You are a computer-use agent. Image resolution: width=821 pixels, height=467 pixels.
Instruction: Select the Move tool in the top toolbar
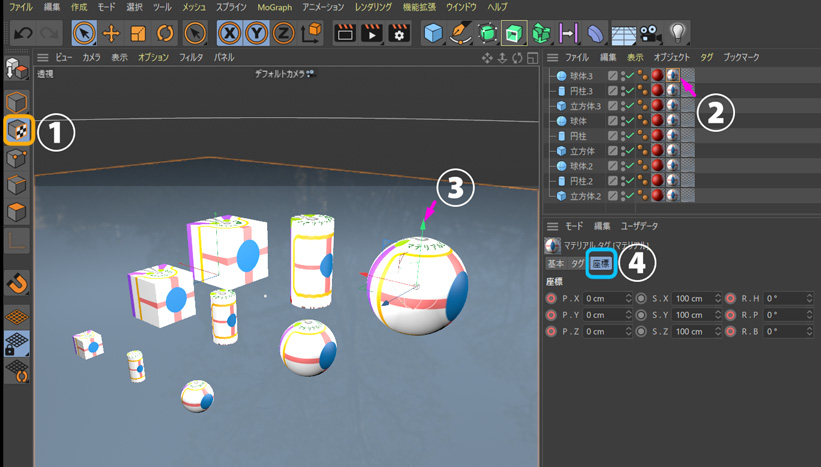pyautogui.click(x=111, y=33)
